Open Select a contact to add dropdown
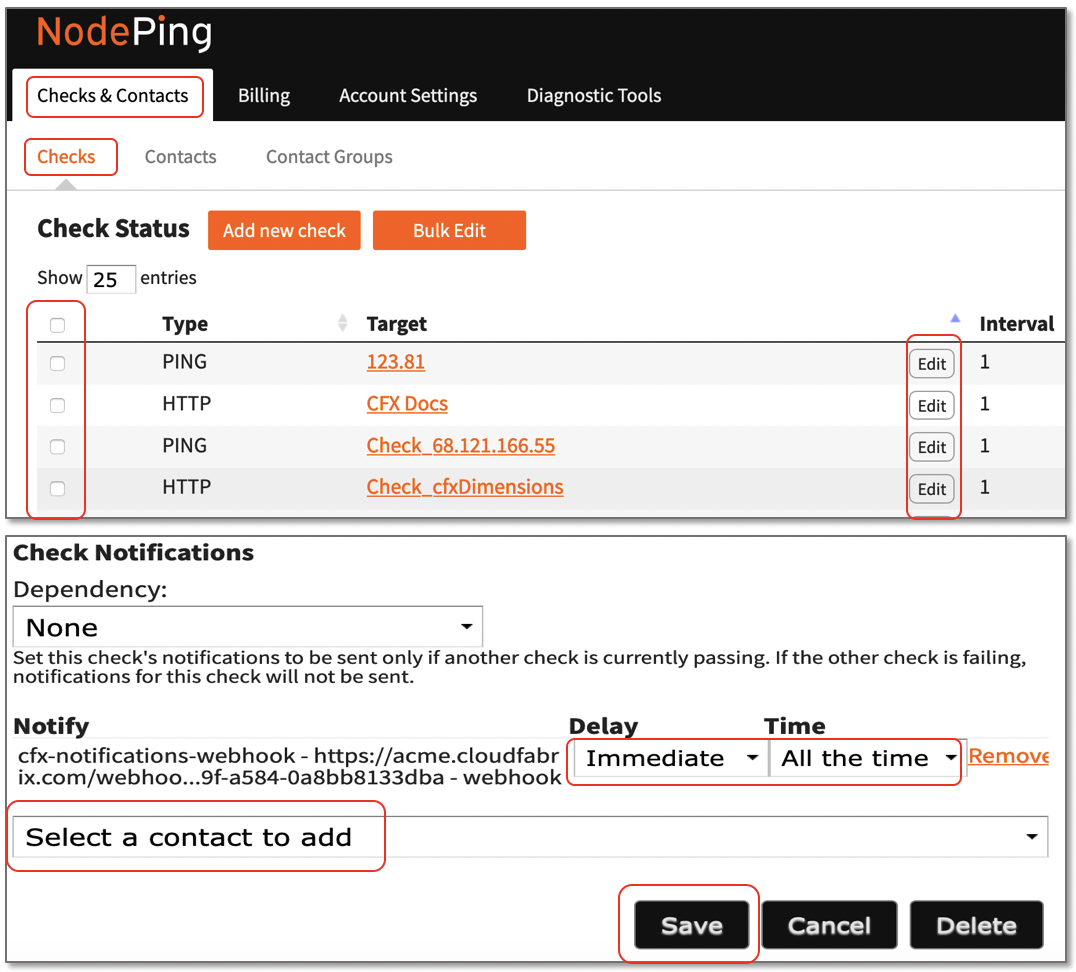Viewport: 1076px width, 972px height. point(530,837)
